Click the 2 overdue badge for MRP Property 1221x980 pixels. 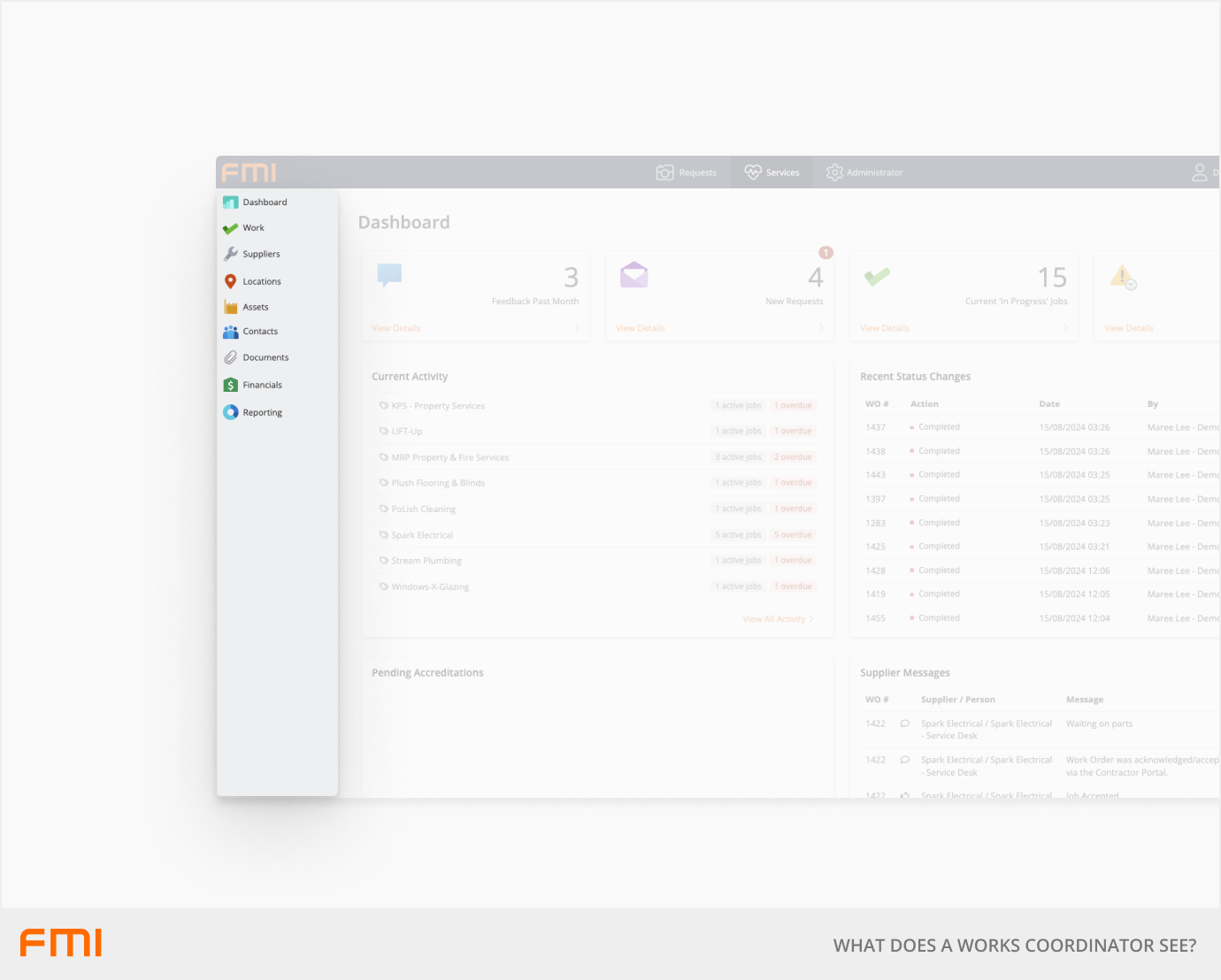point(793,457)
